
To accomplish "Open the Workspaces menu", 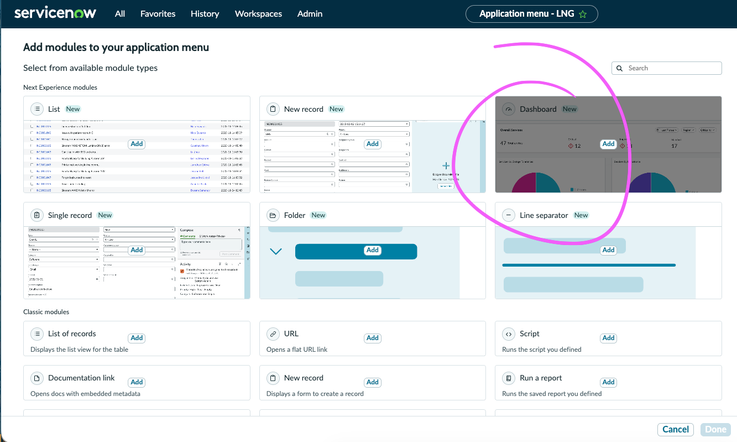I will pos(258,14).
